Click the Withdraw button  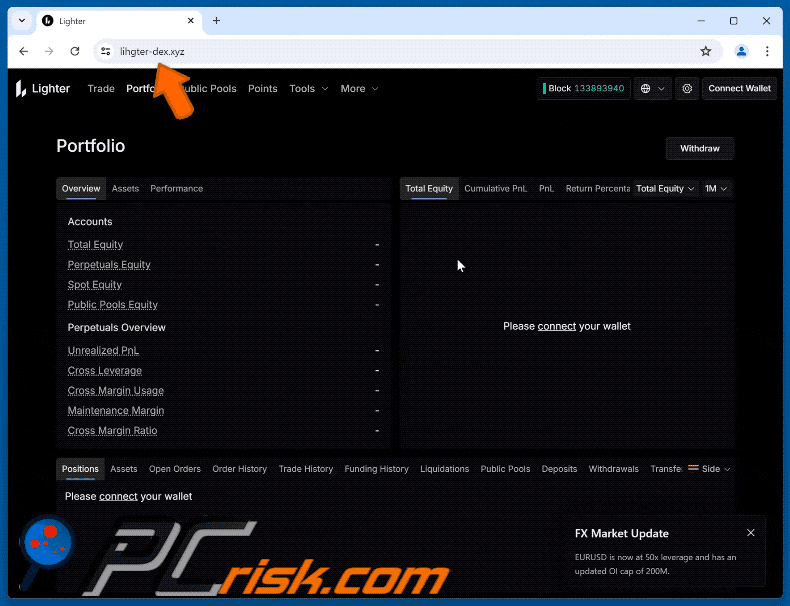coord(699,149)
